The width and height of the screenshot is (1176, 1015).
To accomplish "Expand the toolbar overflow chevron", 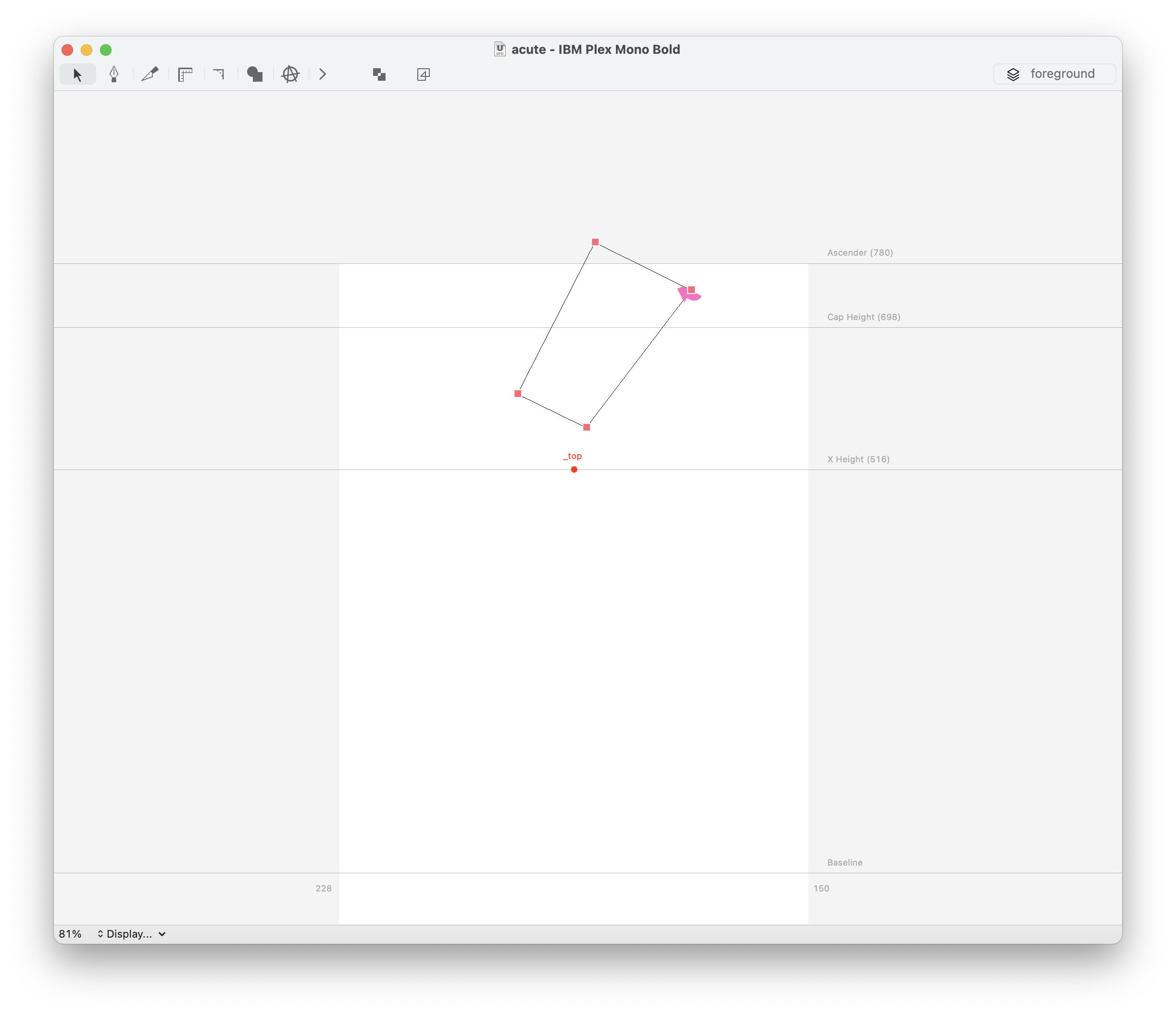I will pos(323,74).
